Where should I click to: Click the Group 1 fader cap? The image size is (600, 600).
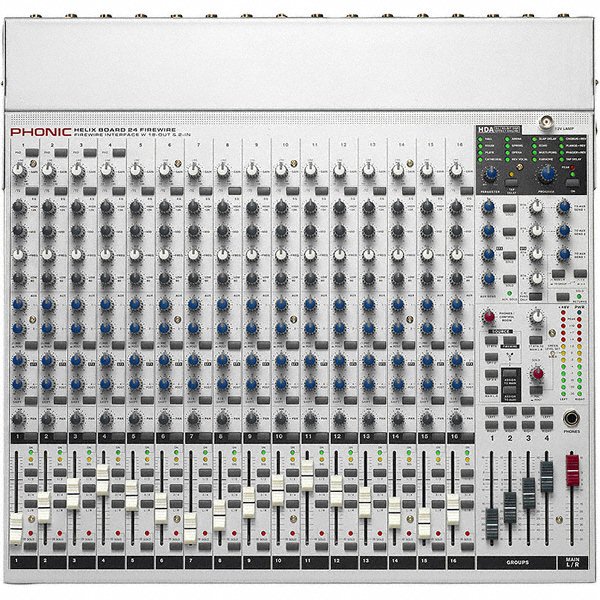tap(492, 521)
